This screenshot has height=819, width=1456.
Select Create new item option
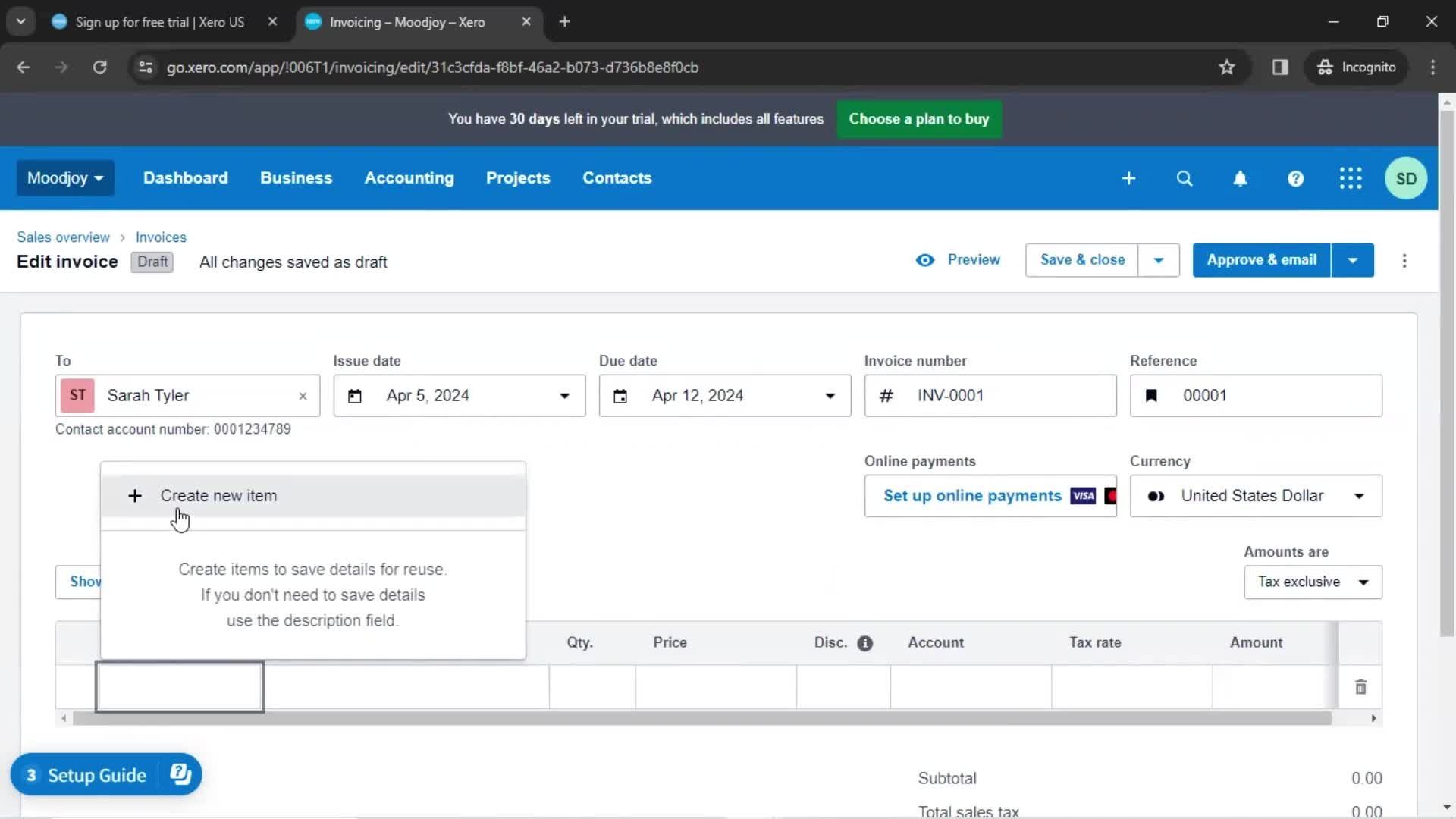(312, 496)
